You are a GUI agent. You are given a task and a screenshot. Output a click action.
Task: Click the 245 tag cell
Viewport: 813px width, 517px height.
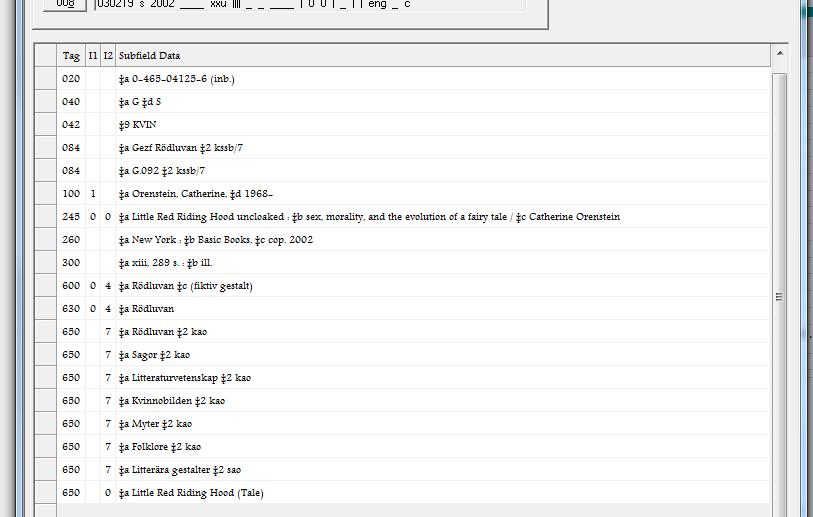click(x=71, y=217)
